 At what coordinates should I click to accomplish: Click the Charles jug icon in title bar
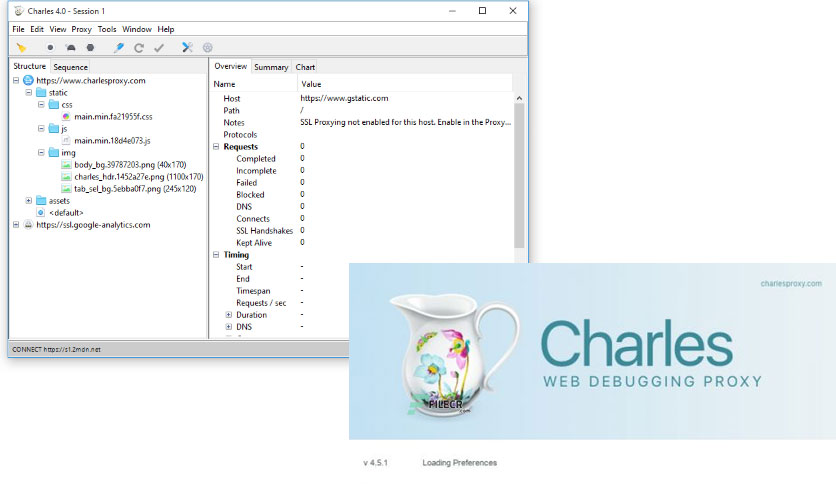(x=19, y=11)
